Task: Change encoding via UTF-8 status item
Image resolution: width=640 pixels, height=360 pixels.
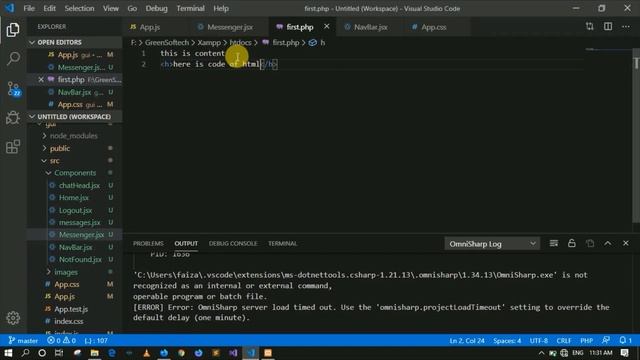Action: coord(539,340)
